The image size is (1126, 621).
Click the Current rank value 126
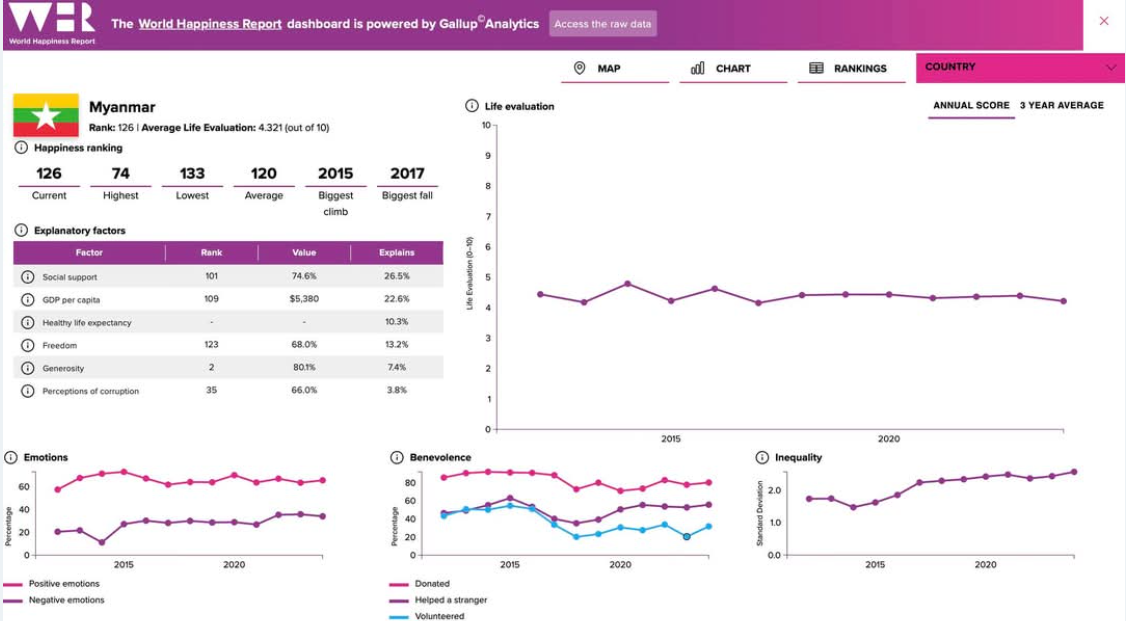tap(49, 174)
